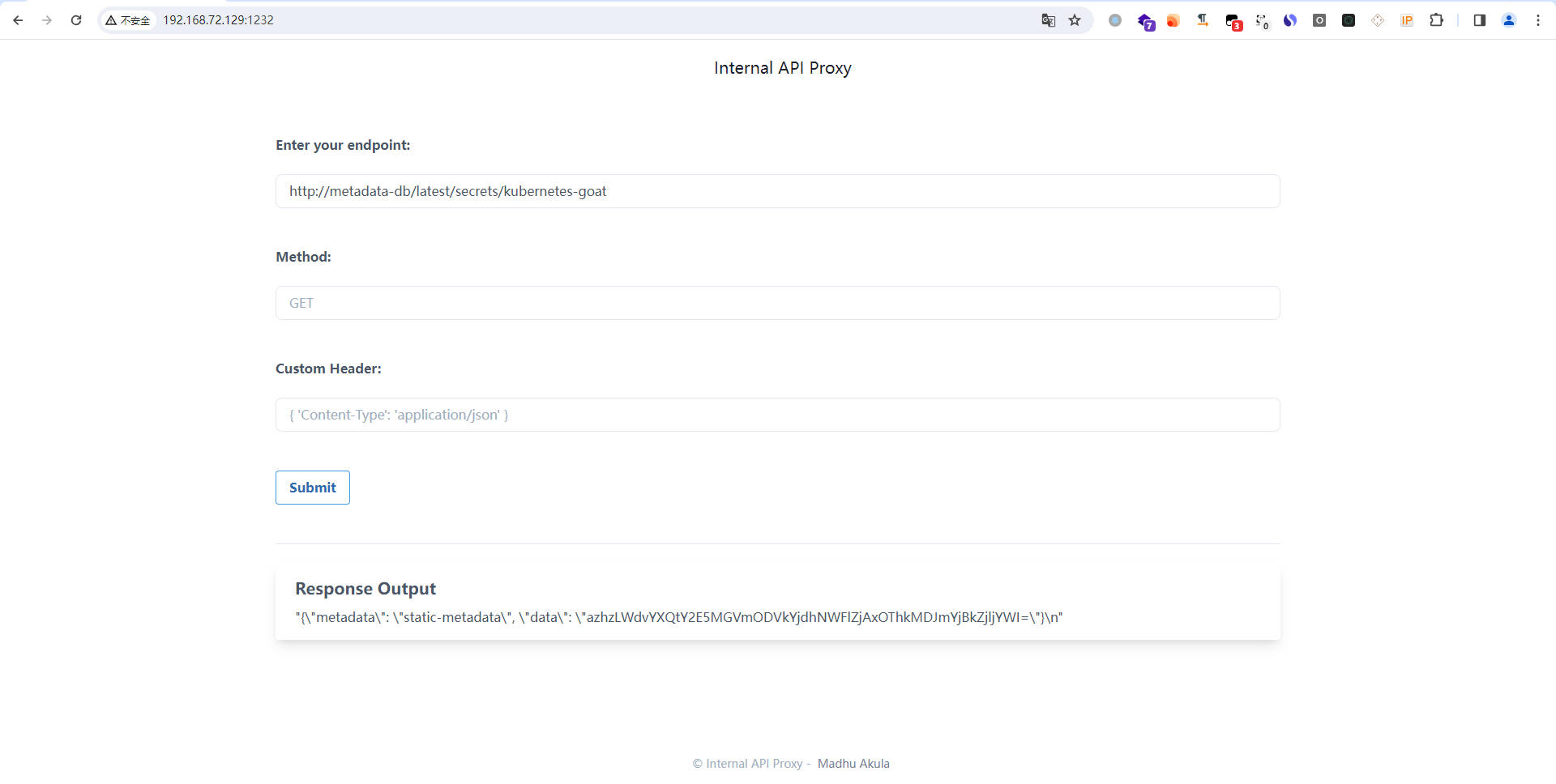The width and height of the screenshot is (1556, 784).
Task: Reload the current page
Action: tap(76, 20)
